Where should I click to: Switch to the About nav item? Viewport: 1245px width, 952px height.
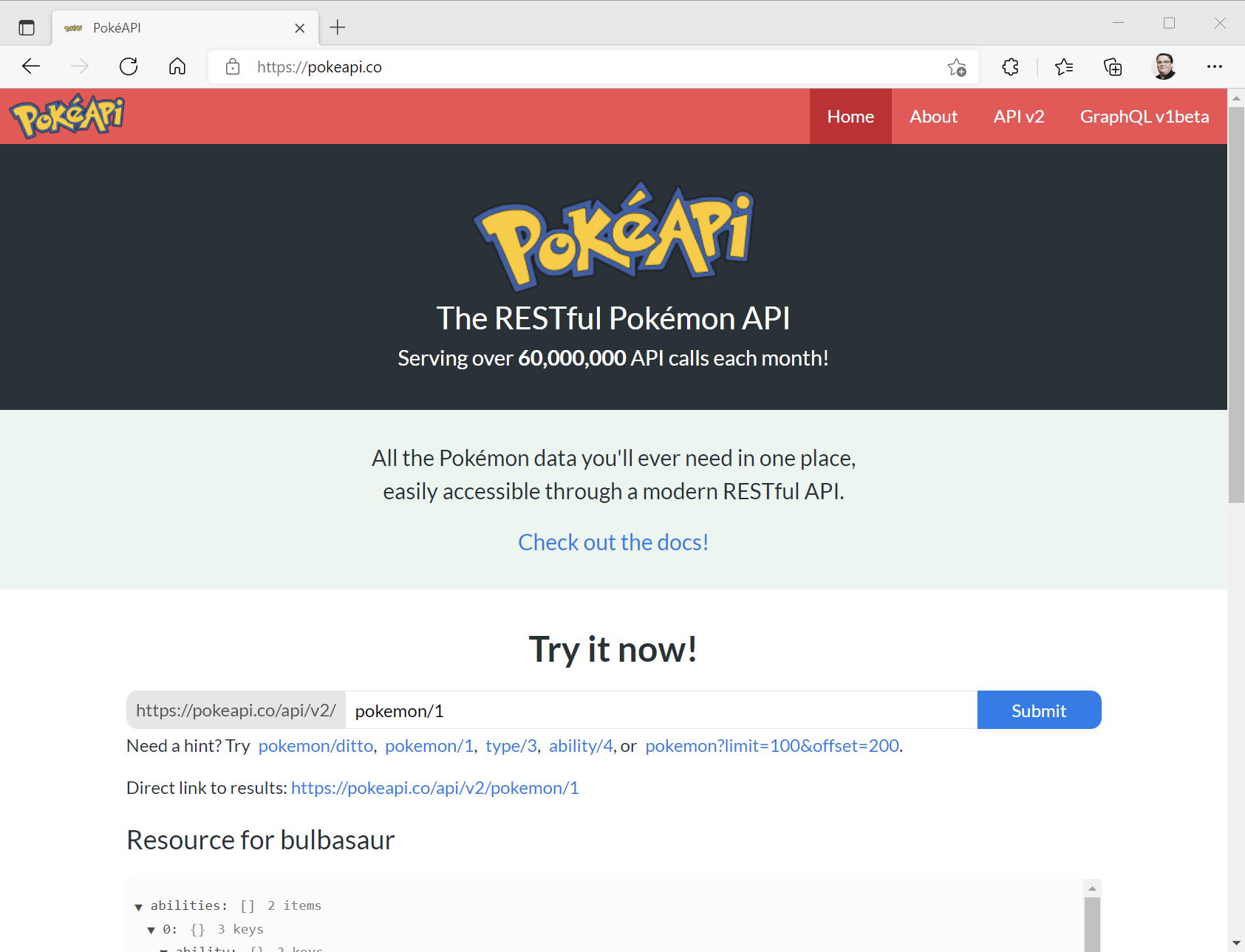coord(933,117)
